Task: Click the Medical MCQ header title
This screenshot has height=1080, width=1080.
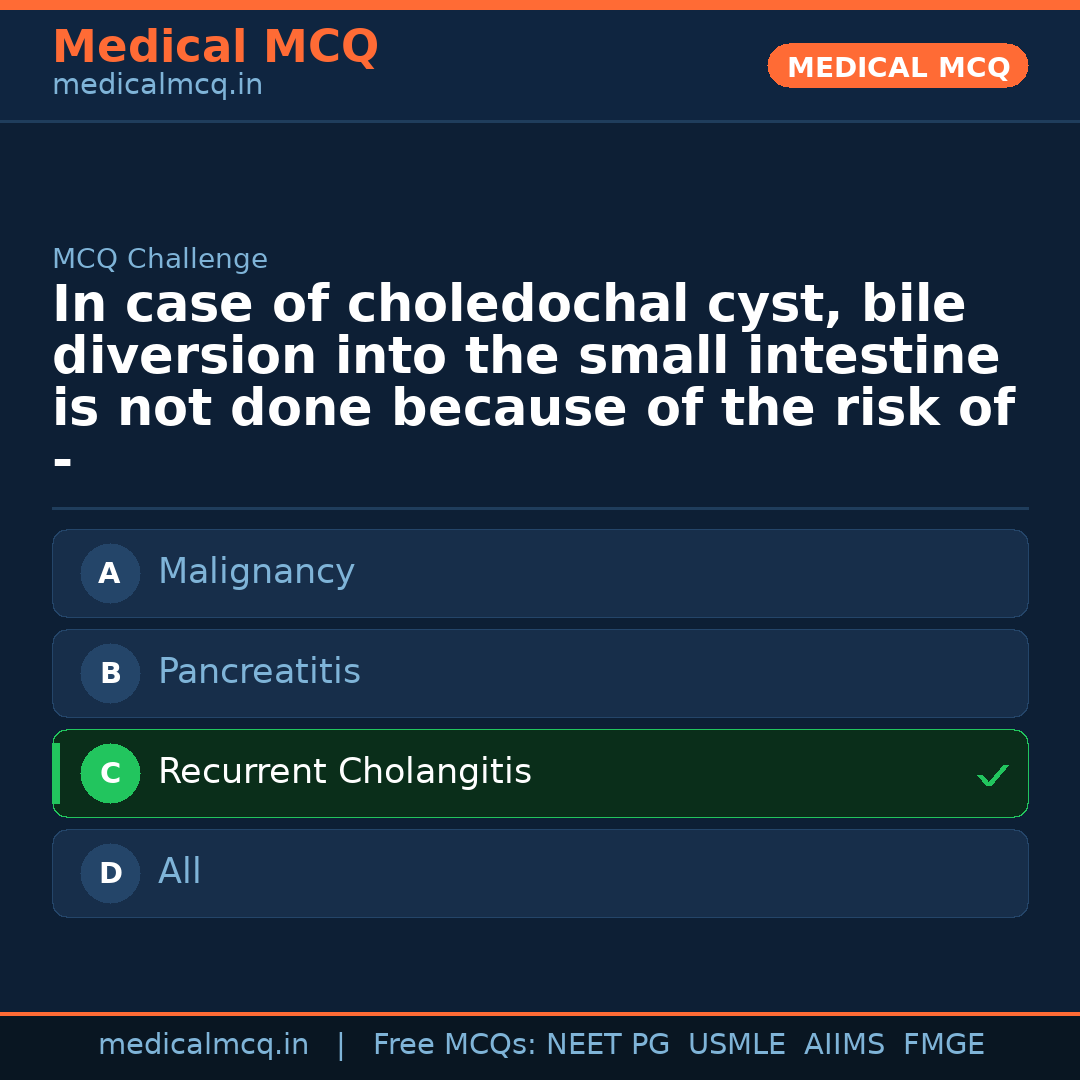Action: (x=215, y=47)
